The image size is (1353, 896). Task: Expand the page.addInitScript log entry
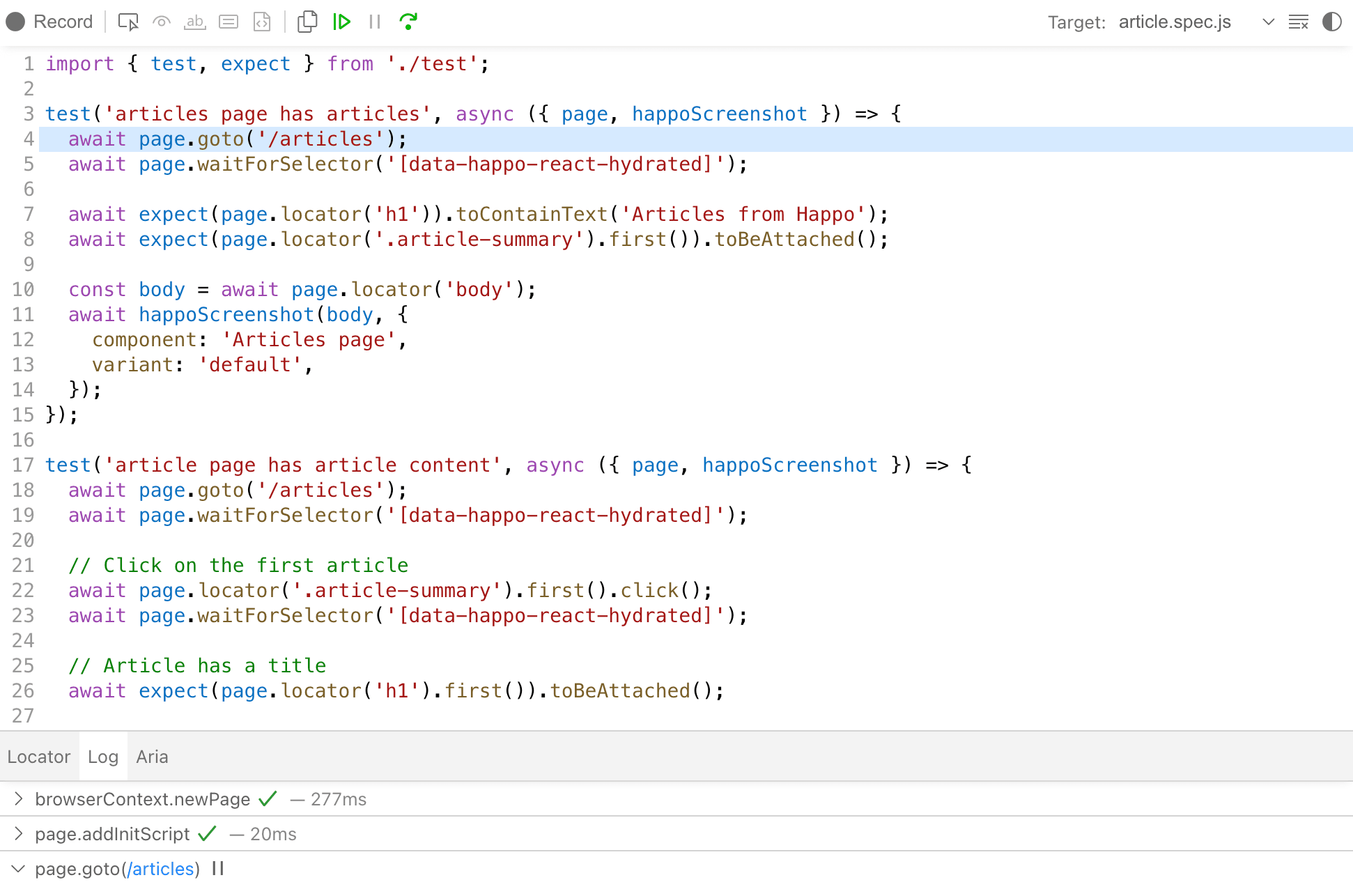click(x=19, y=834)
